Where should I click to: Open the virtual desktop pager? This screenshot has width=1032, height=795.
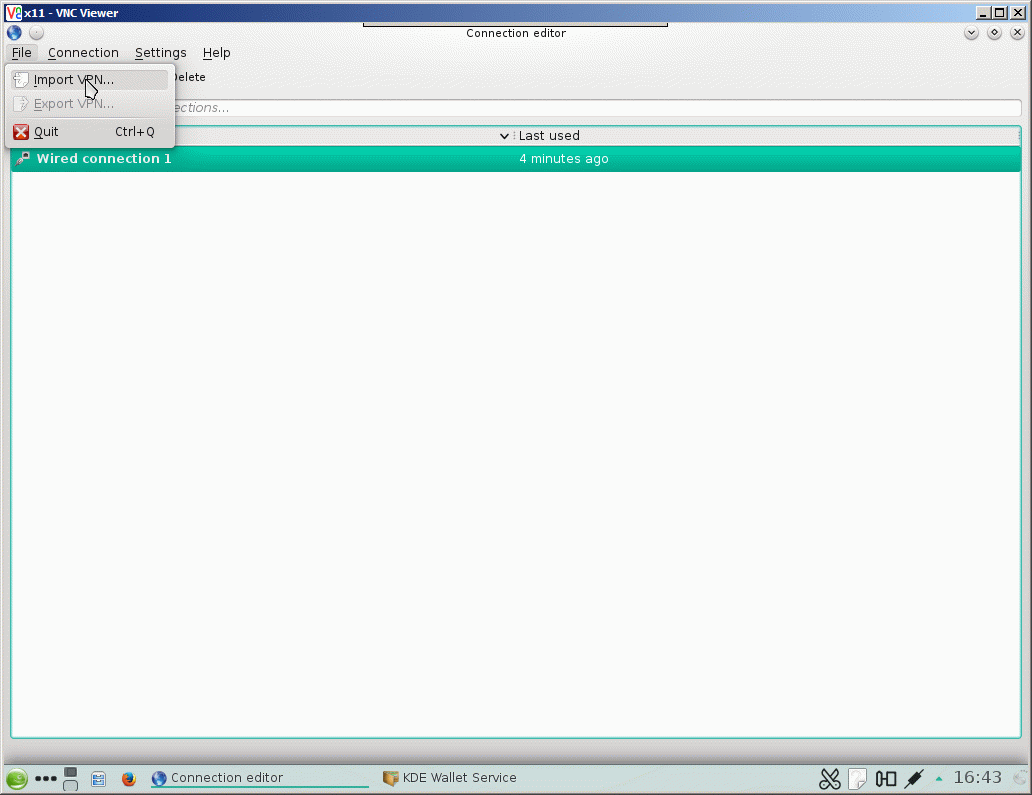(x=70, y=779)
